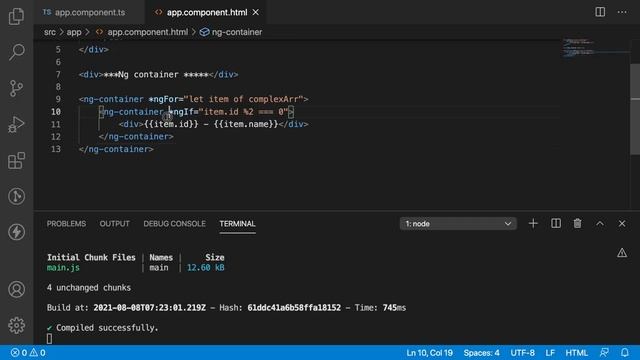
Task: Click 'main.js' in terminal output
Action: coord(63,268)
